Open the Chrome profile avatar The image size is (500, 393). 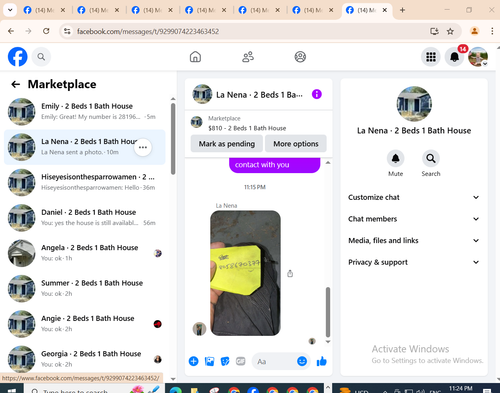[474, 31]
